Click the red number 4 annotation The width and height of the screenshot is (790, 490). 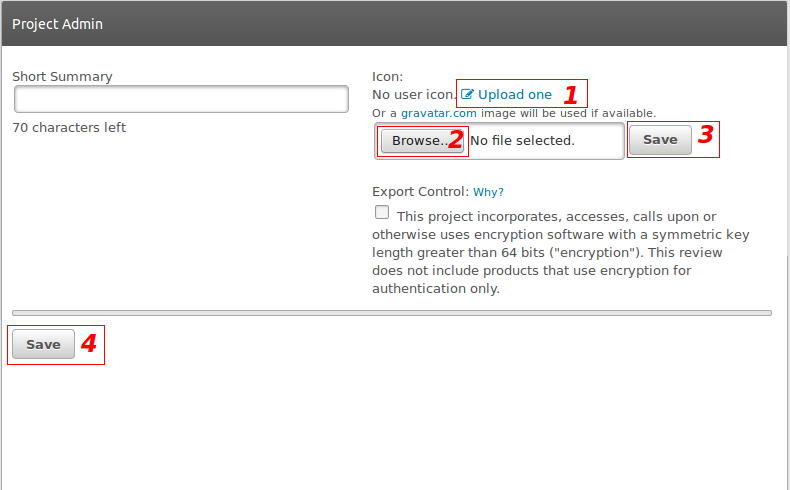88,344
